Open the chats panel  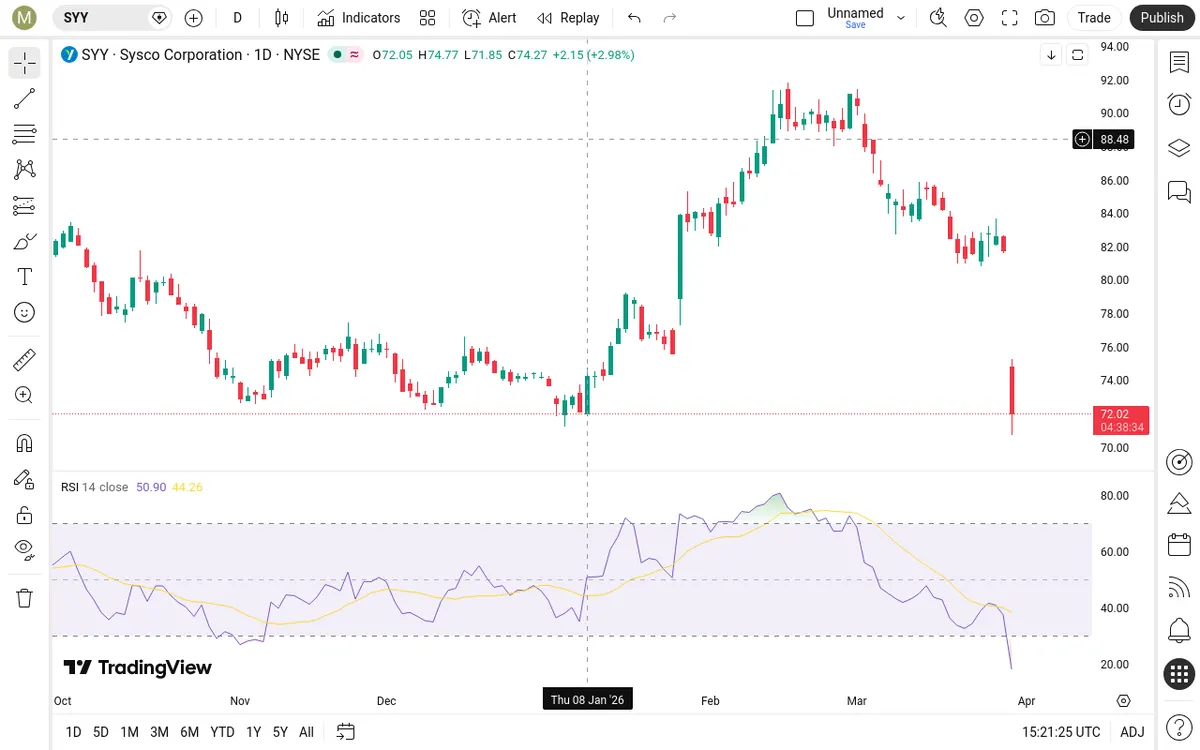[x=1179, y=191]
